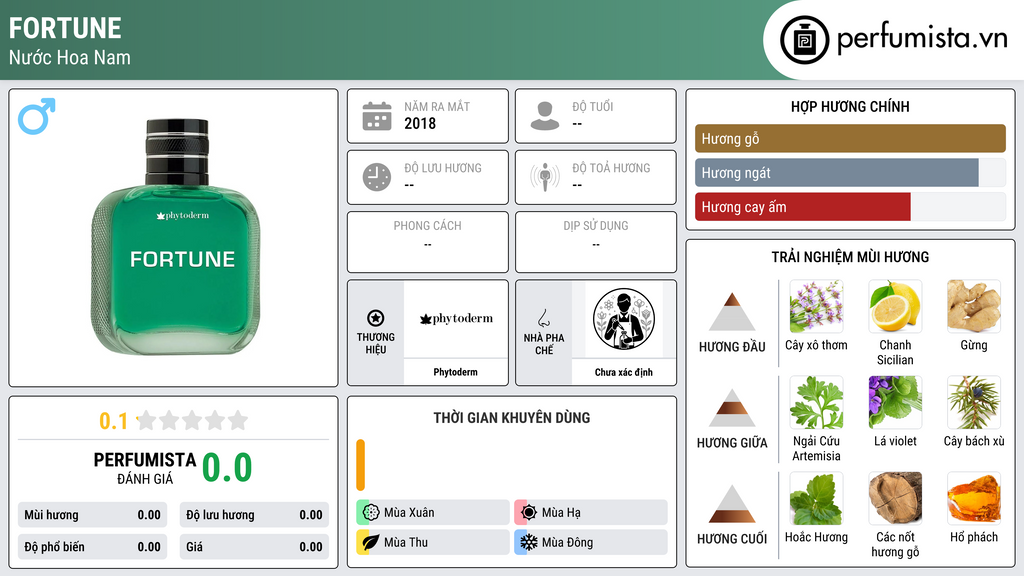Click the Giá score row

tap(254, 547)
